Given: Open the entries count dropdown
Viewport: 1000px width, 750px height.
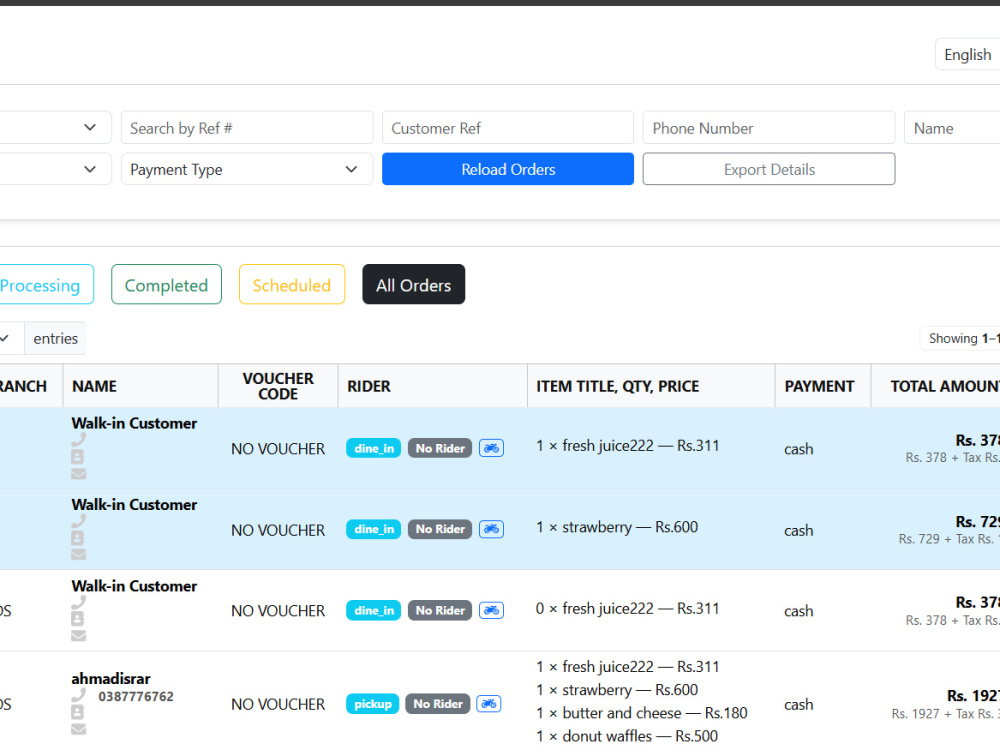Looking at the screenshot, I should 11,338.
